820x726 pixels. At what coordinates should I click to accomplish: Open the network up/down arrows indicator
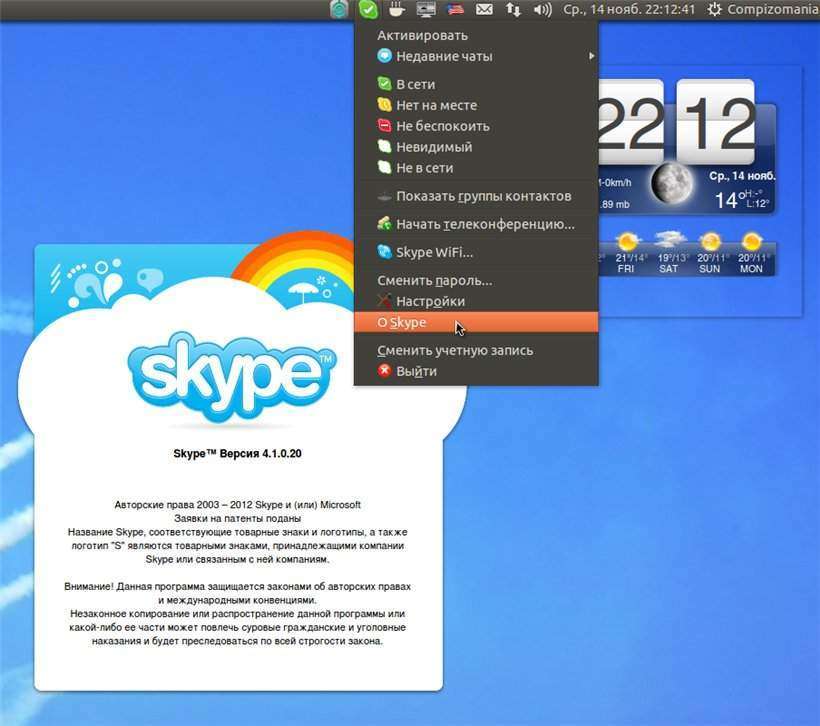coord(513,9)
